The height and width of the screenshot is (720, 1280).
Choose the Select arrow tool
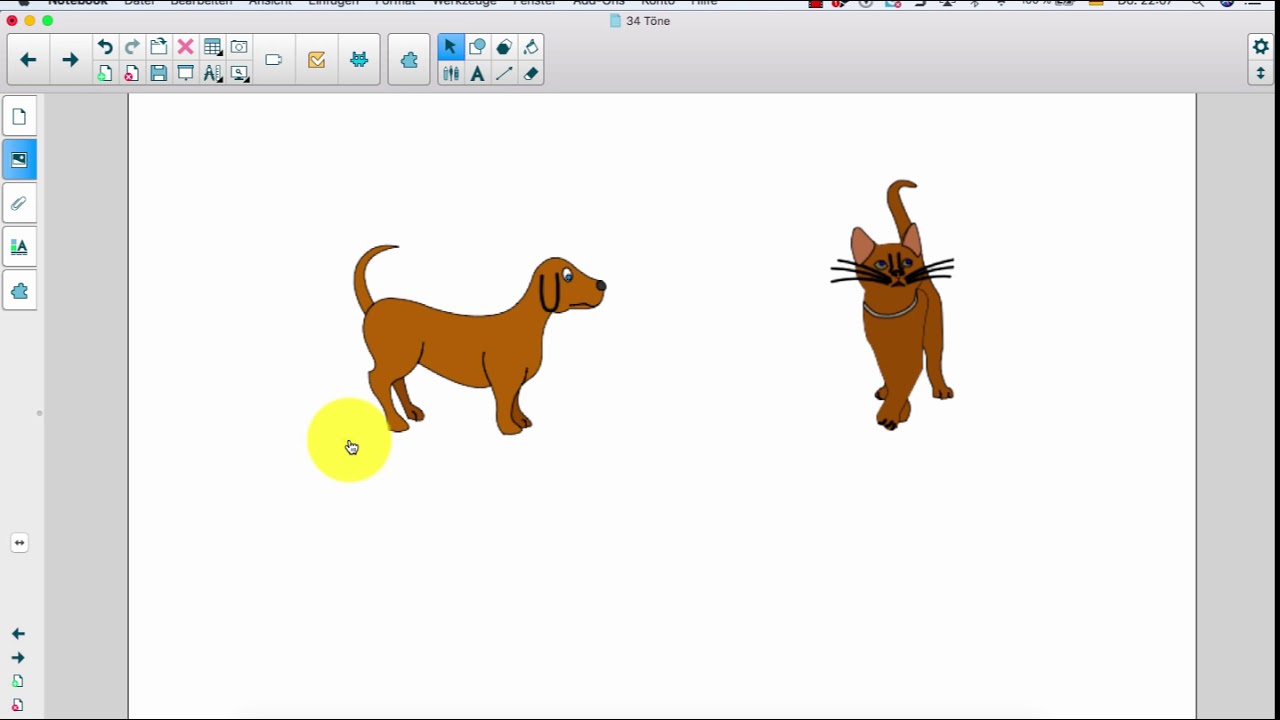(x=450, y=47)
